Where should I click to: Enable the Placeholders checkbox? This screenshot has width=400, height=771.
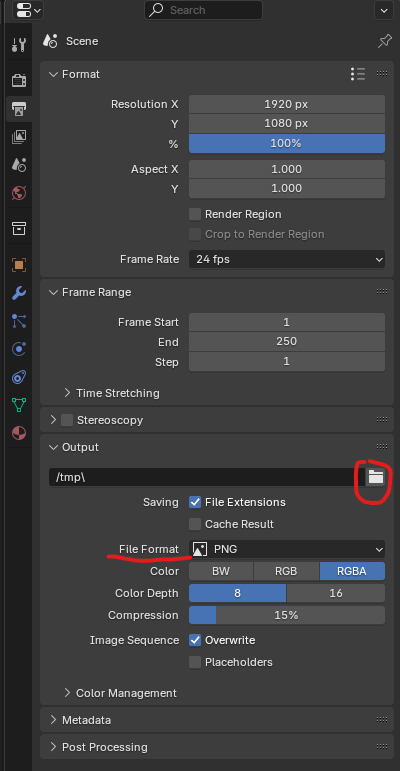(195, 662)
